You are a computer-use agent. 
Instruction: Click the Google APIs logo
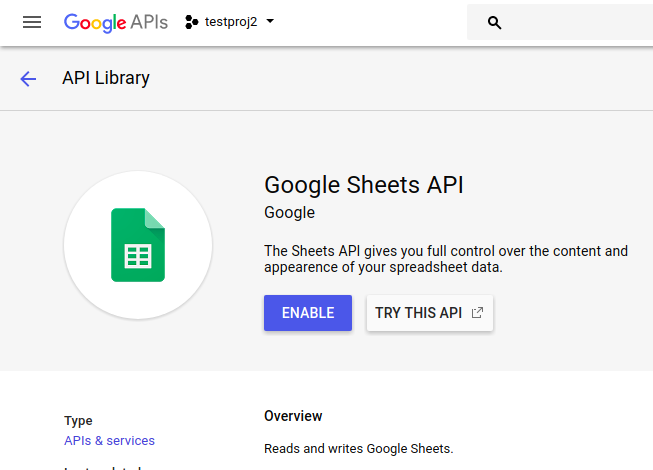[x=116, y=22]
